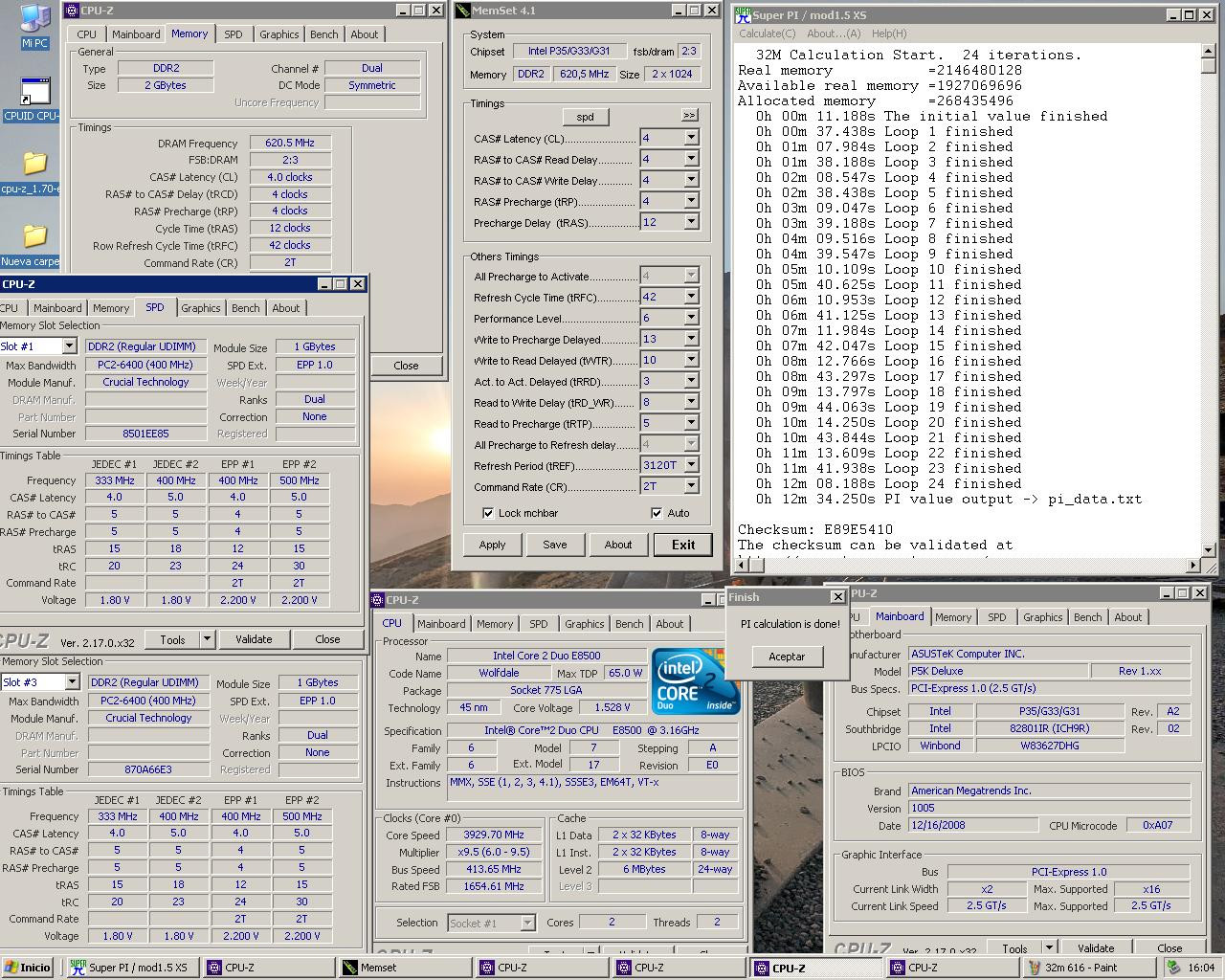Click the Exit button in MemSet
The image size is (1225, 980).
683,545
